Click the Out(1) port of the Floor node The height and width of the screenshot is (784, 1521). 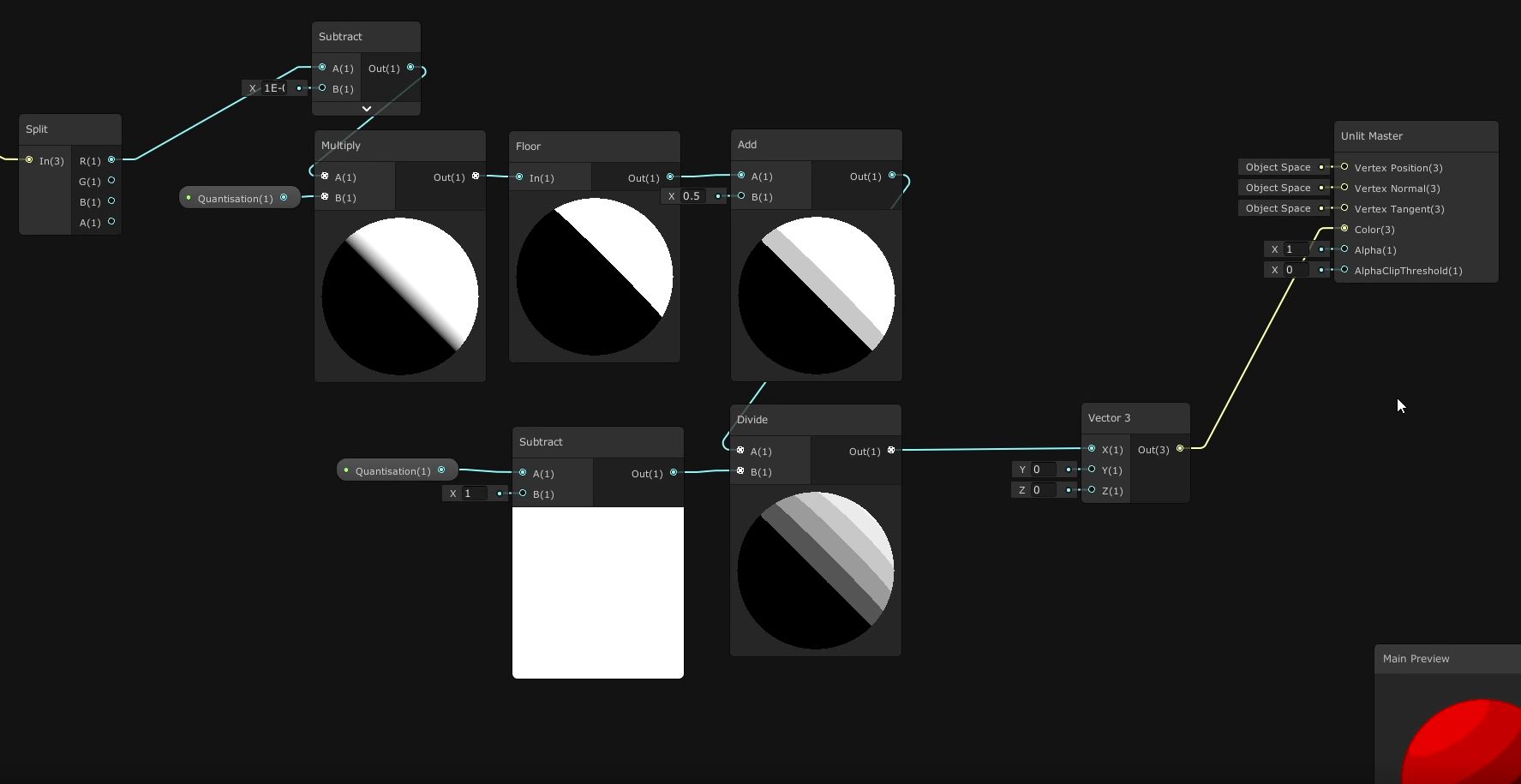point(670,177)
